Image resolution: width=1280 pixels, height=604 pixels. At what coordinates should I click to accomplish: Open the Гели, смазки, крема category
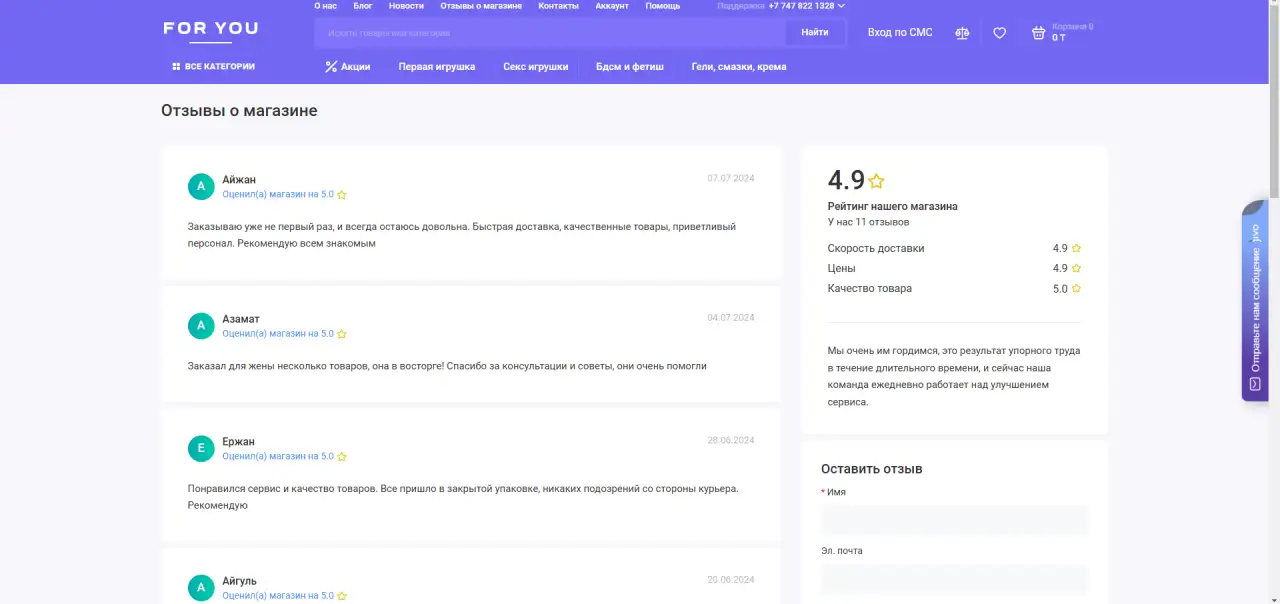tap(738, 67)
